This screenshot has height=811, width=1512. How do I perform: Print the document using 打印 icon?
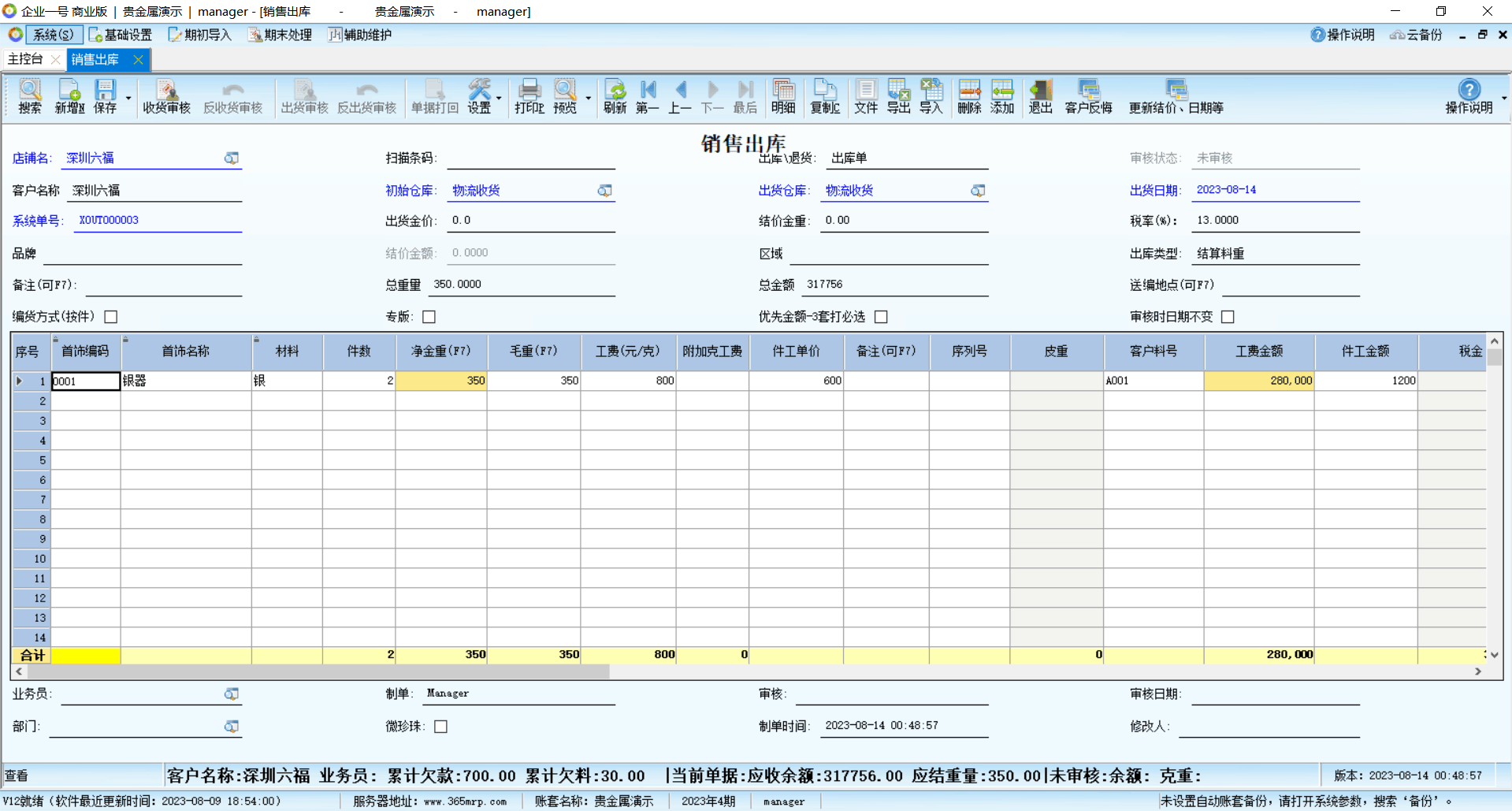[x=529, y=96]
